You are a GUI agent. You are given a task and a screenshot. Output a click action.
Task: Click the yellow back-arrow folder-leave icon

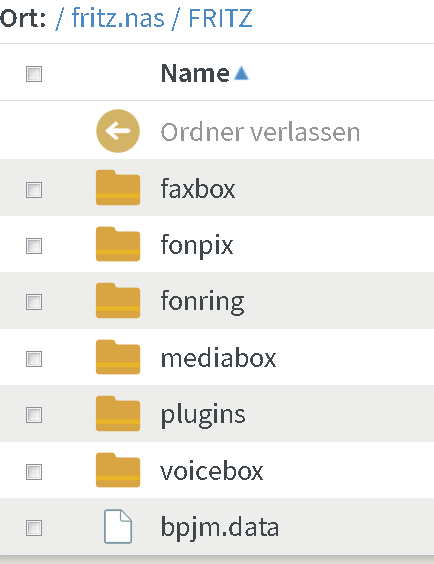tap(118, 131)
